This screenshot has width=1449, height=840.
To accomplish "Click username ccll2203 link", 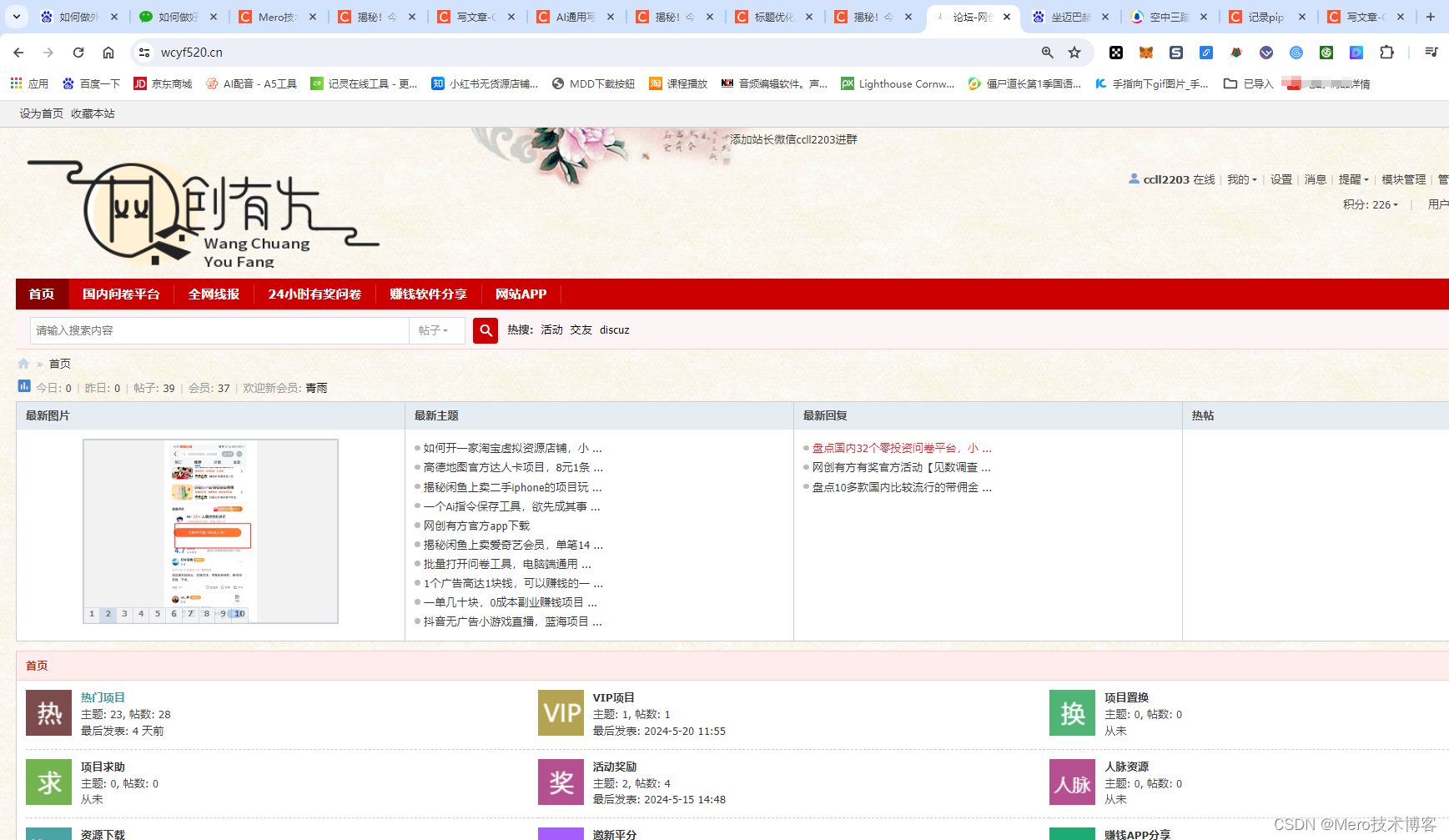I will [x=1166, y=179].
